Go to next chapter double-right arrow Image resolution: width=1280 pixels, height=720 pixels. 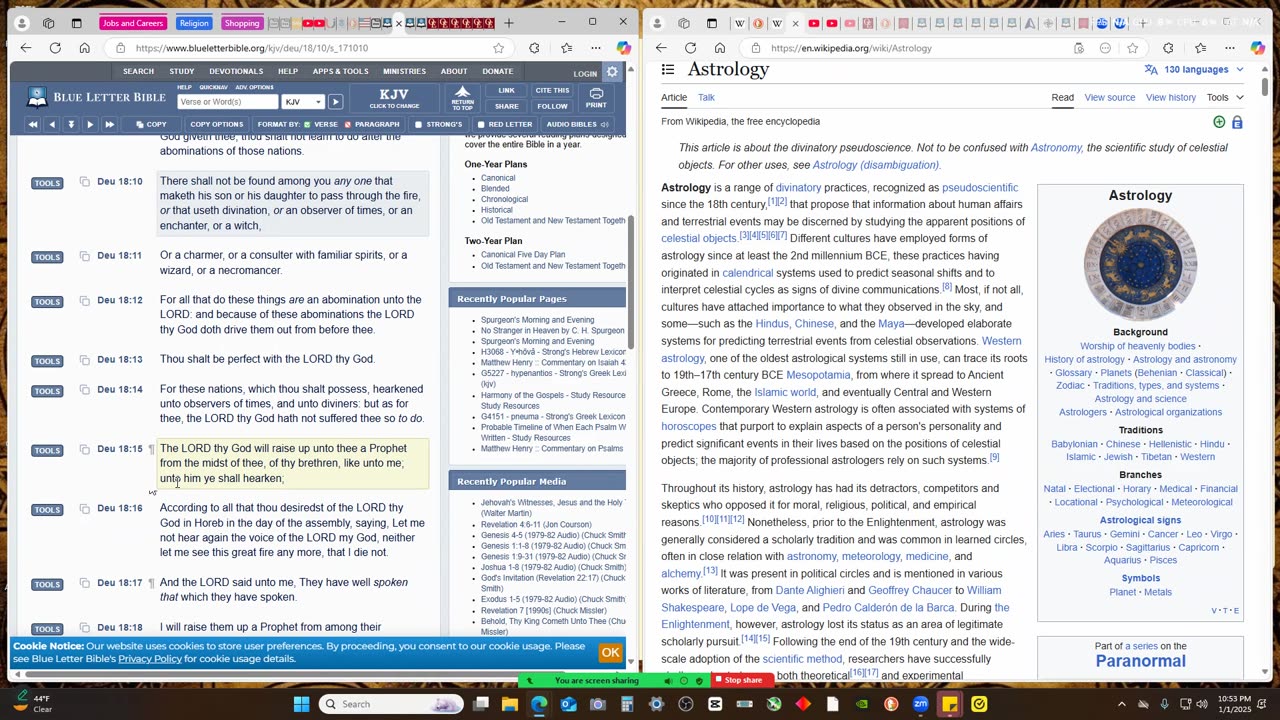109,124
